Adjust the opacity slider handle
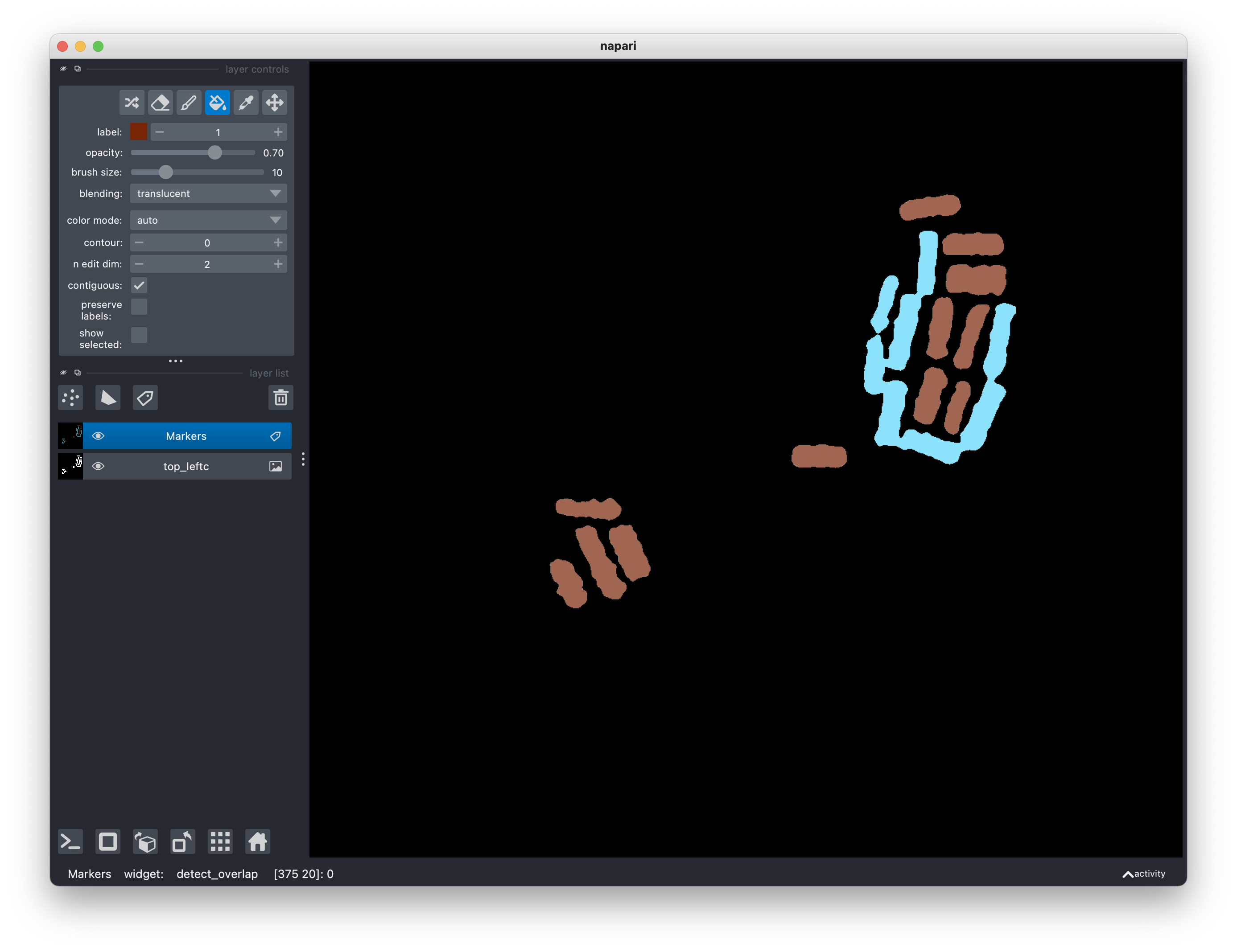Viewport: 1237px width, 952px height. (214, 153)
